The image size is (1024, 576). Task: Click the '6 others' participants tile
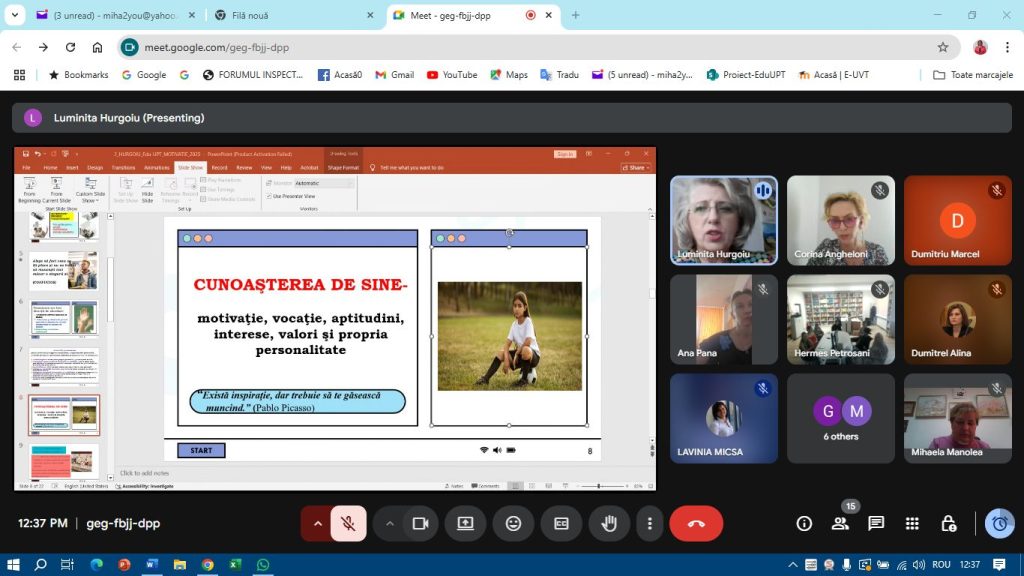click(x=840, y=418)
